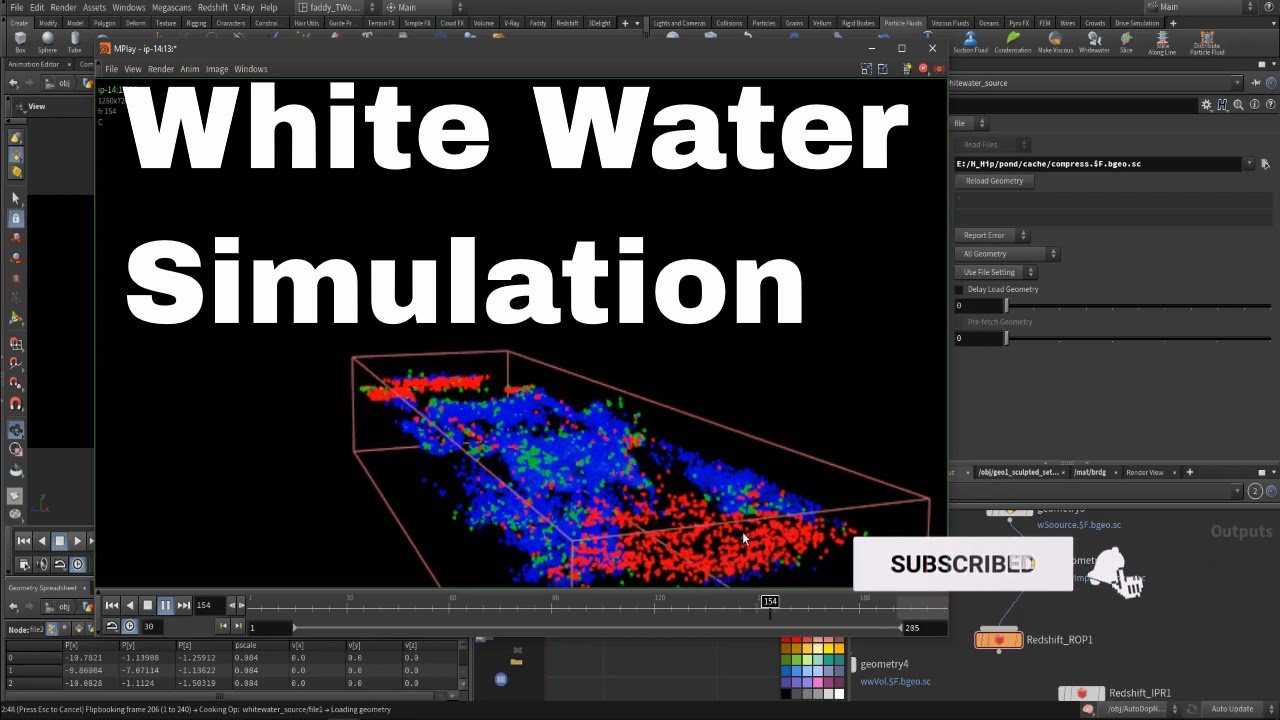Viewport: 1280px width, 720px height.
Task: Click the white color swatch in palette
Action: pyautogui.click(x=839, y=693)
